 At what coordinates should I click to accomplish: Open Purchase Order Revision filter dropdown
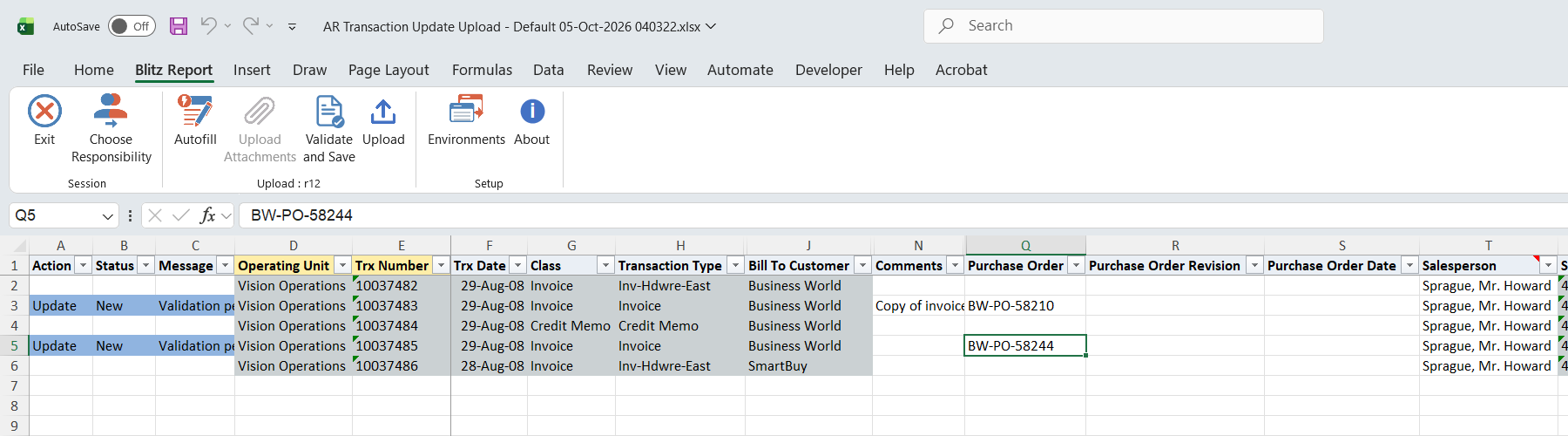[x=1254, y=265]
